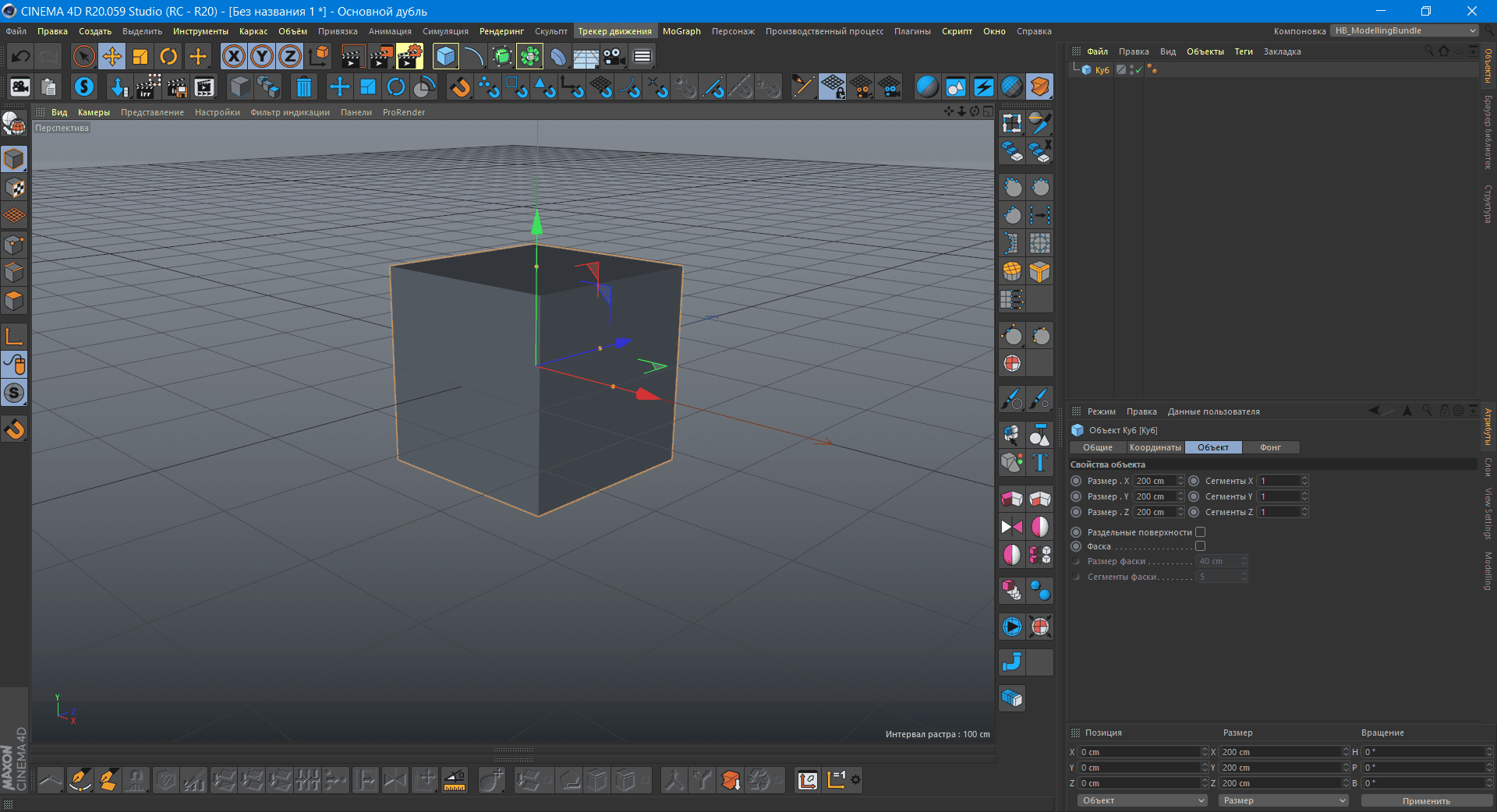Open the Размер dropdown in coordinates panel
The image size is (1497, 812).
tap(1283, 800)
